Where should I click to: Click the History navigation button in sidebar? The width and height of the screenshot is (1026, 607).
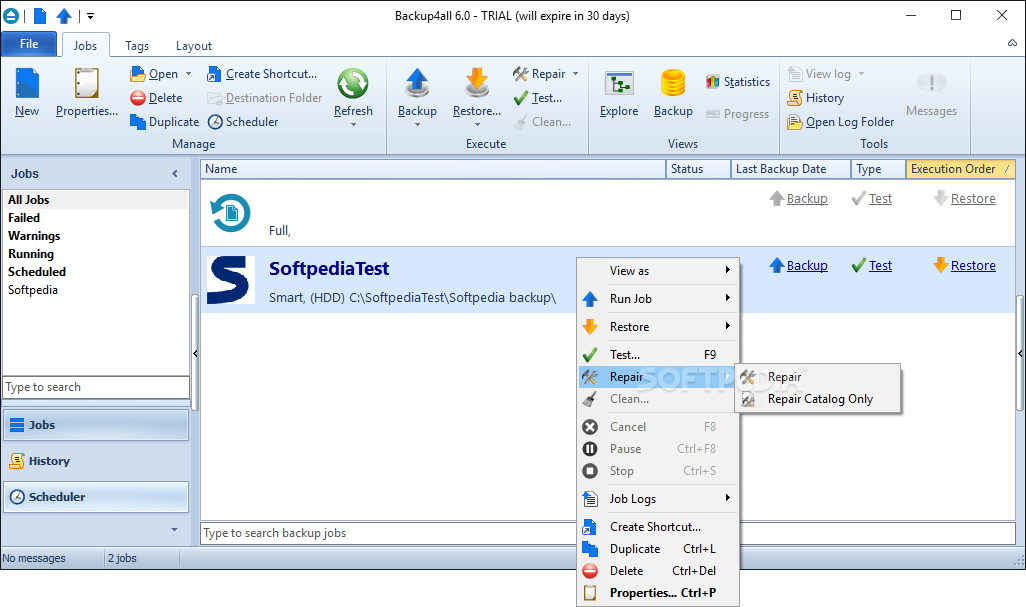coord(96,461)
